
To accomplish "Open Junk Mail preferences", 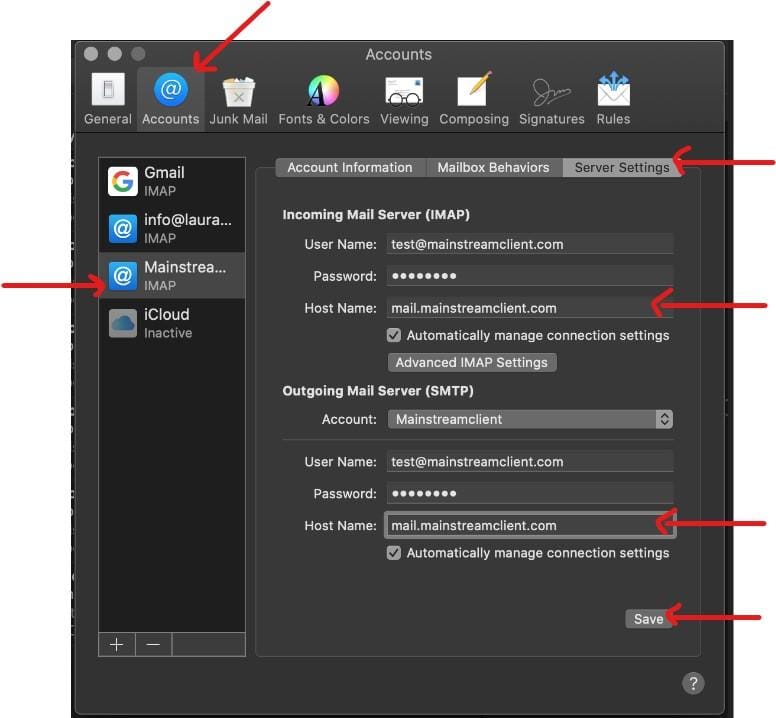I will point(238,99).
